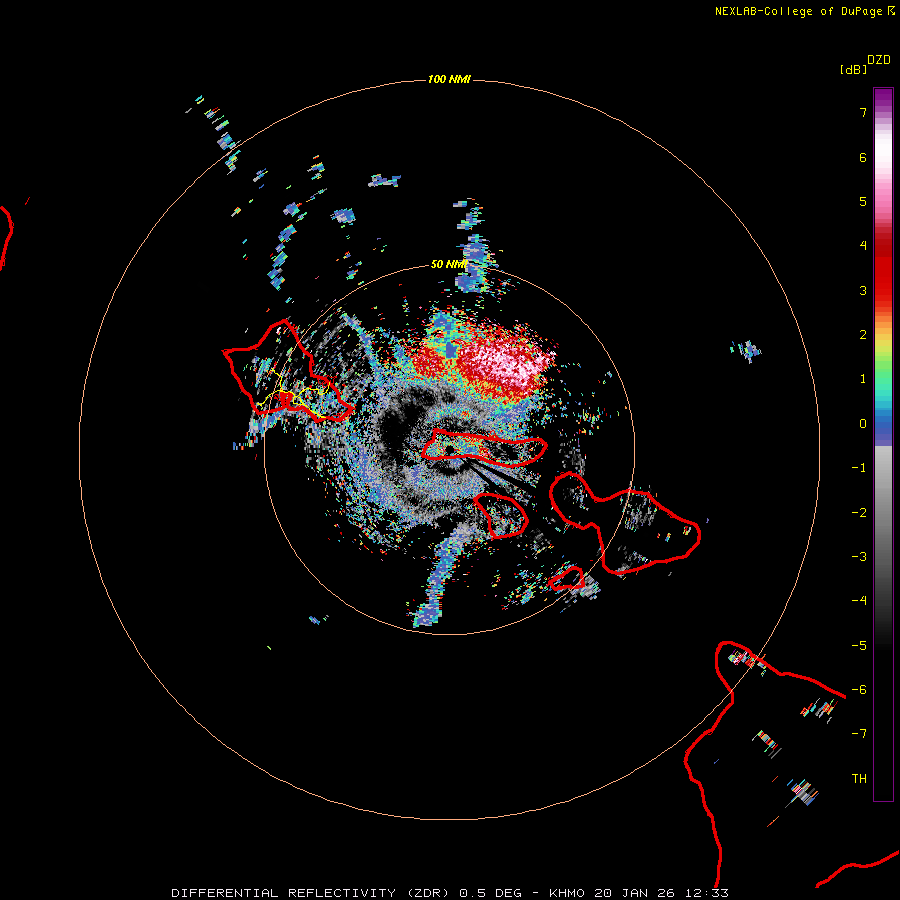Click the -2 value on color scale

pos(859,513)
